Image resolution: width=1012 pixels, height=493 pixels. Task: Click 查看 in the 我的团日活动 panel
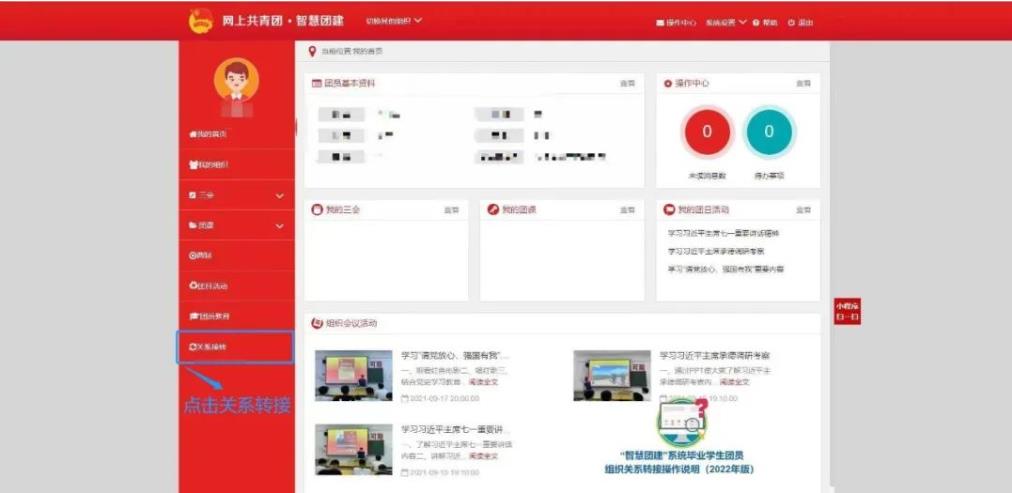803,210
